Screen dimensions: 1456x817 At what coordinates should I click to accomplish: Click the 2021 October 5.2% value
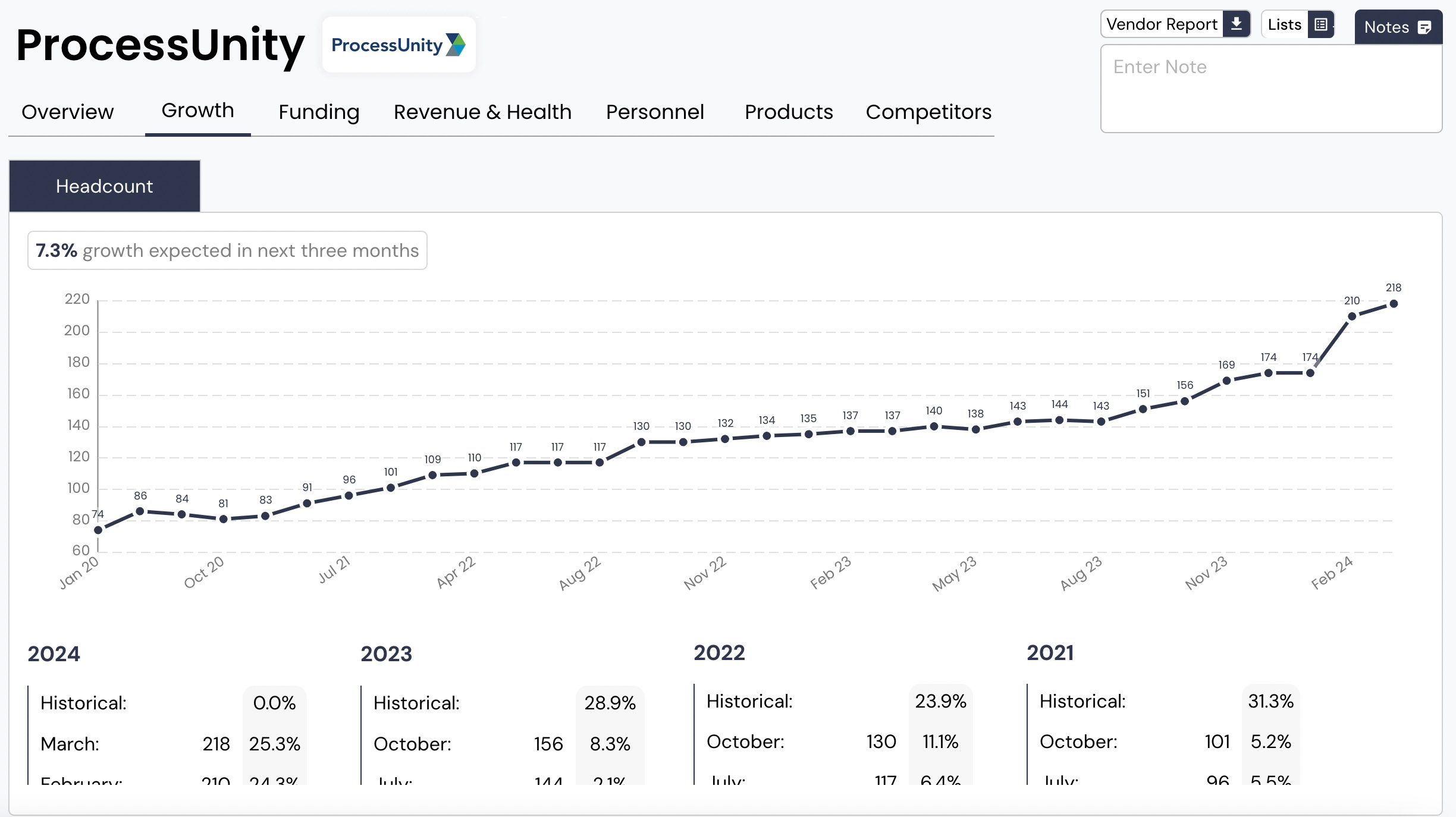(x=1270, y=741)
